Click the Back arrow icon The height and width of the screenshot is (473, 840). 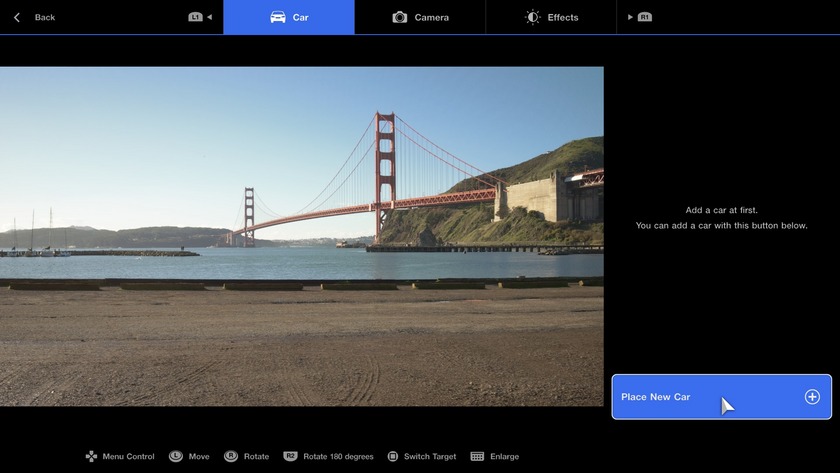(17, 17)
